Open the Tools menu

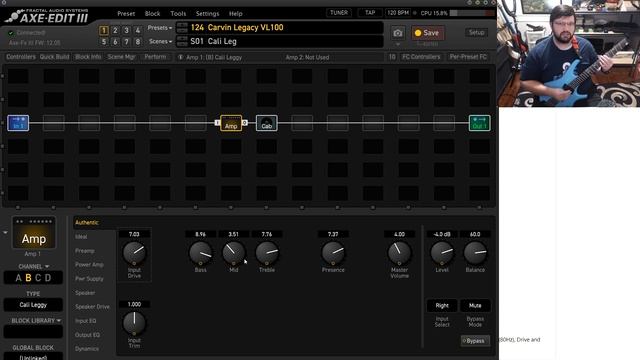pyautogui.click(x=178, y=13)
